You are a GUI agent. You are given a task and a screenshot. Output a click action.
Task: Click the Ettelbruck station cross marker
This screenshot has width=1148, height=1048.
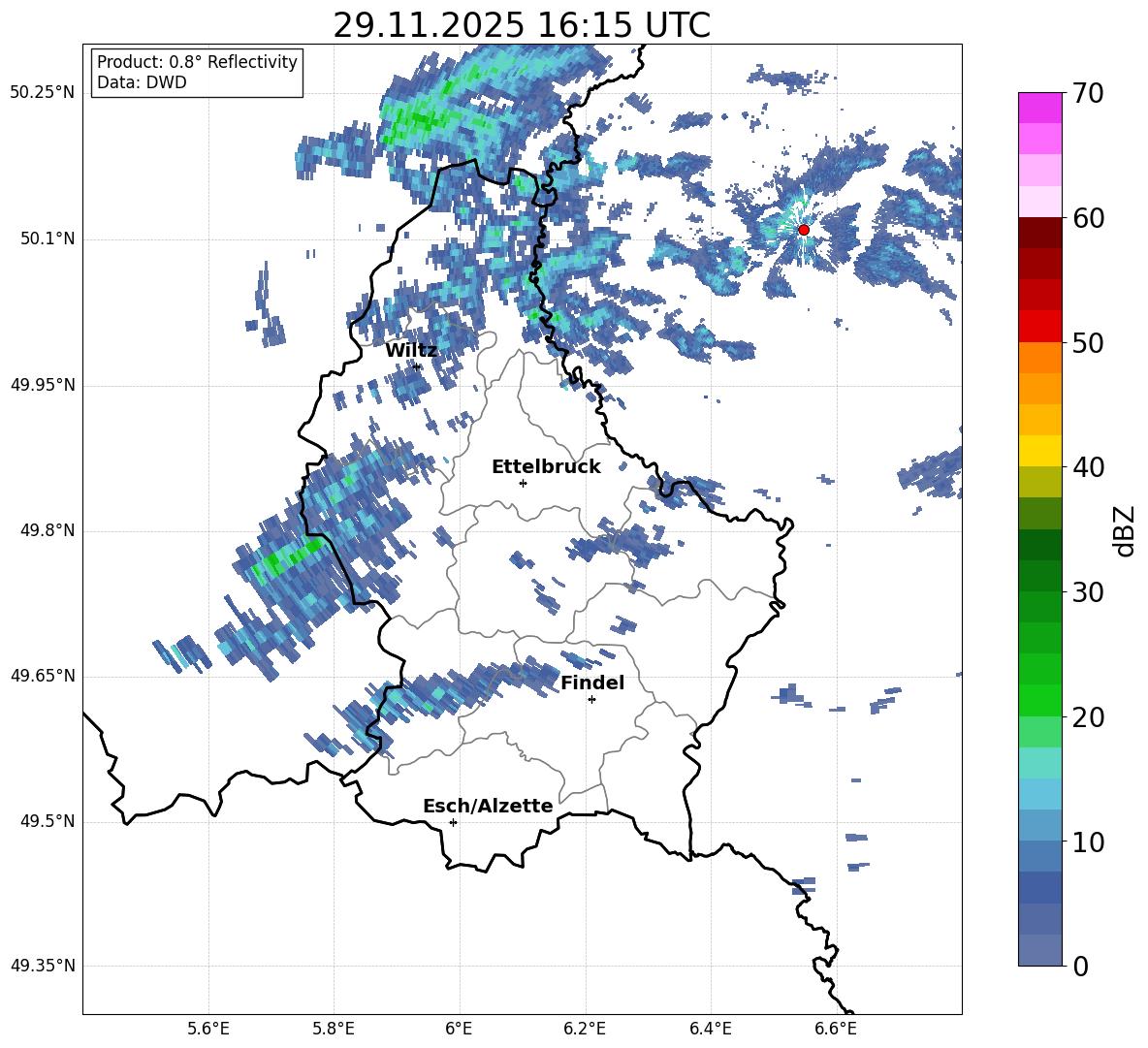pyautogui.click(x=523, y=483)
